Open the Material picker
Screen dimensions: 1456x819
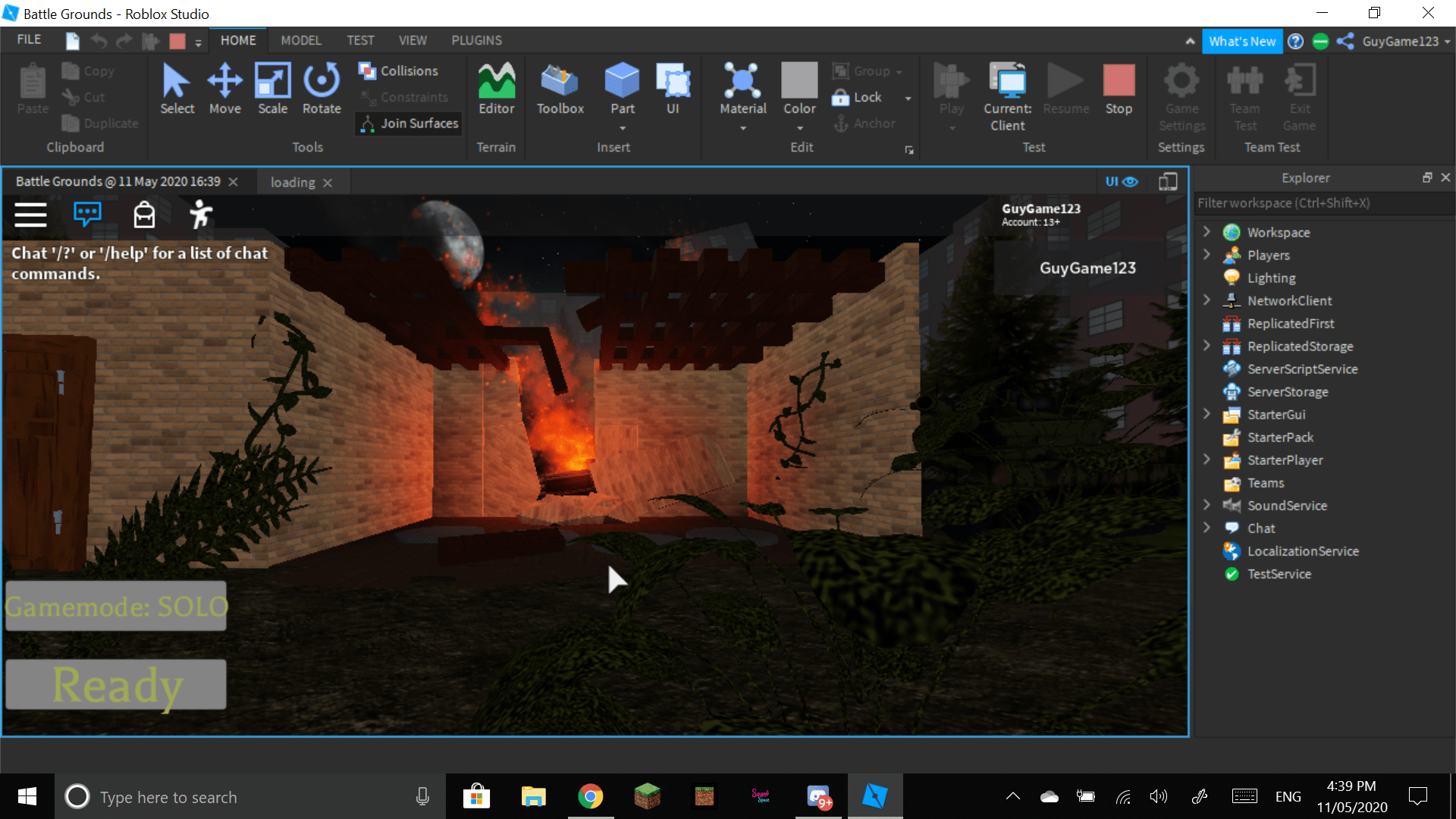[x=742, y=89]
